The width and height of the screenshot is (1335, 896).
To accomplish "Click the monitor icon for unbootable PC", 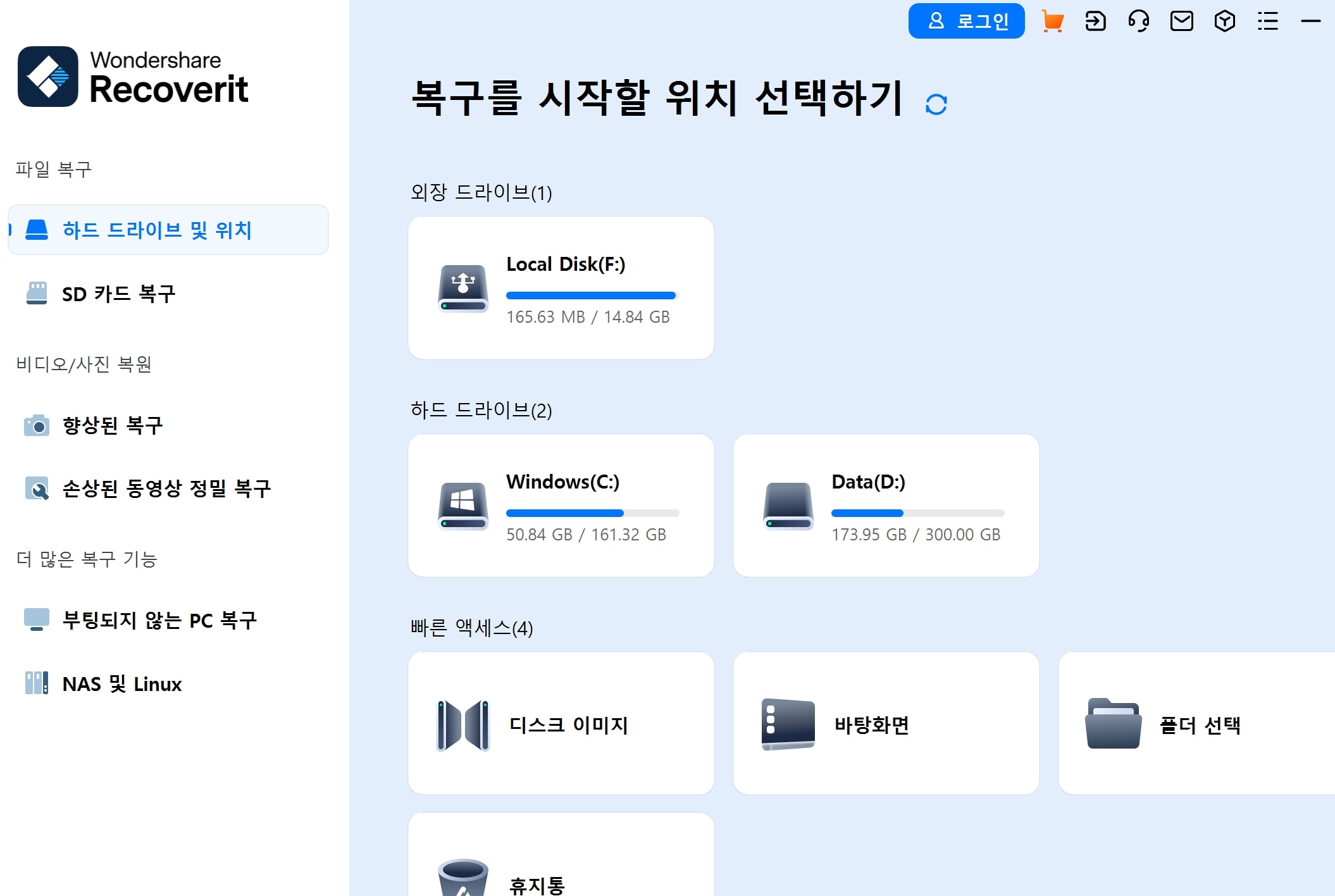I will 37,619.
